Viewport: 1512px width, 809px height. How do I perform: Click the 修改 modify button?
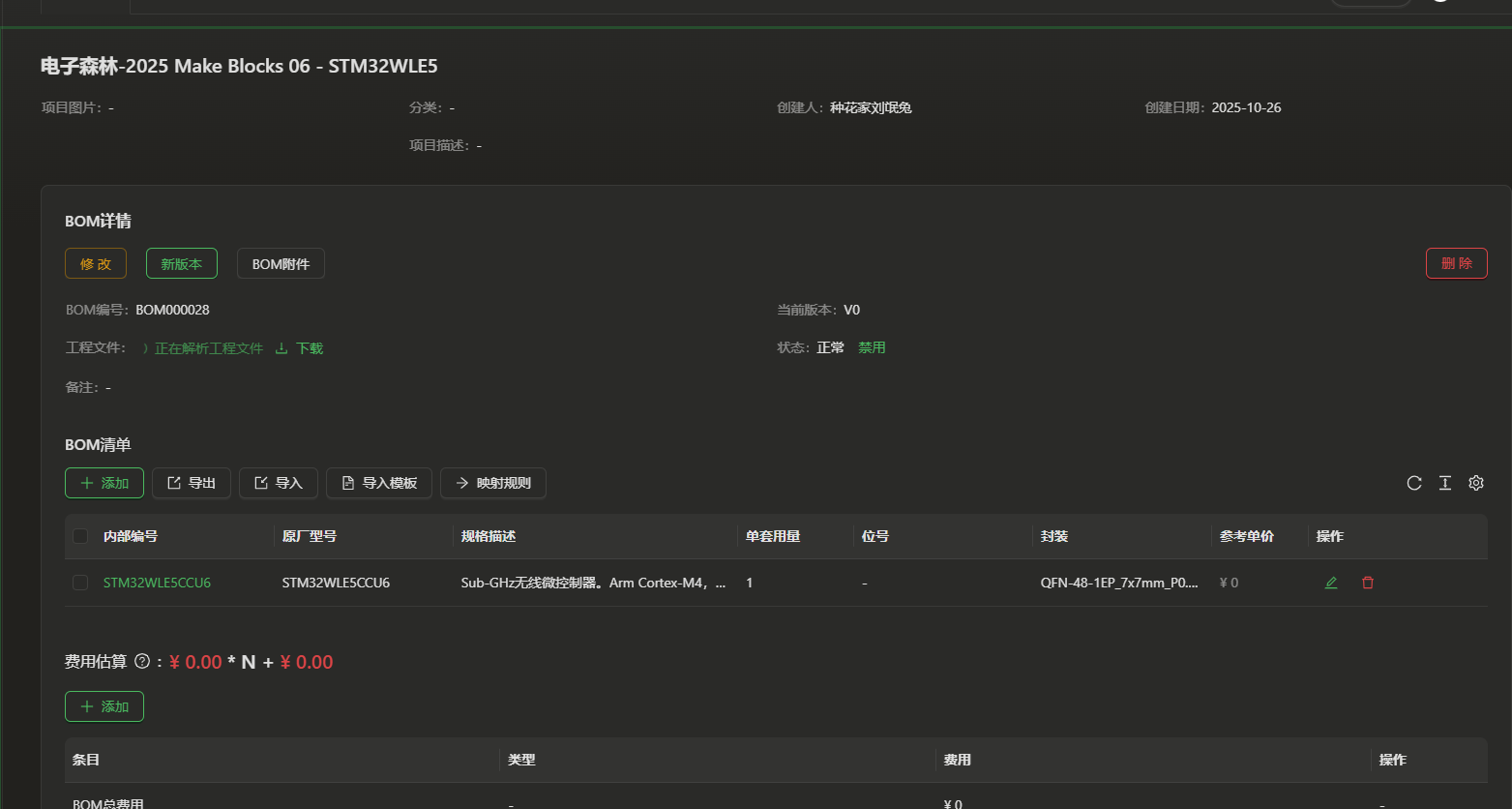pos(96,263)
